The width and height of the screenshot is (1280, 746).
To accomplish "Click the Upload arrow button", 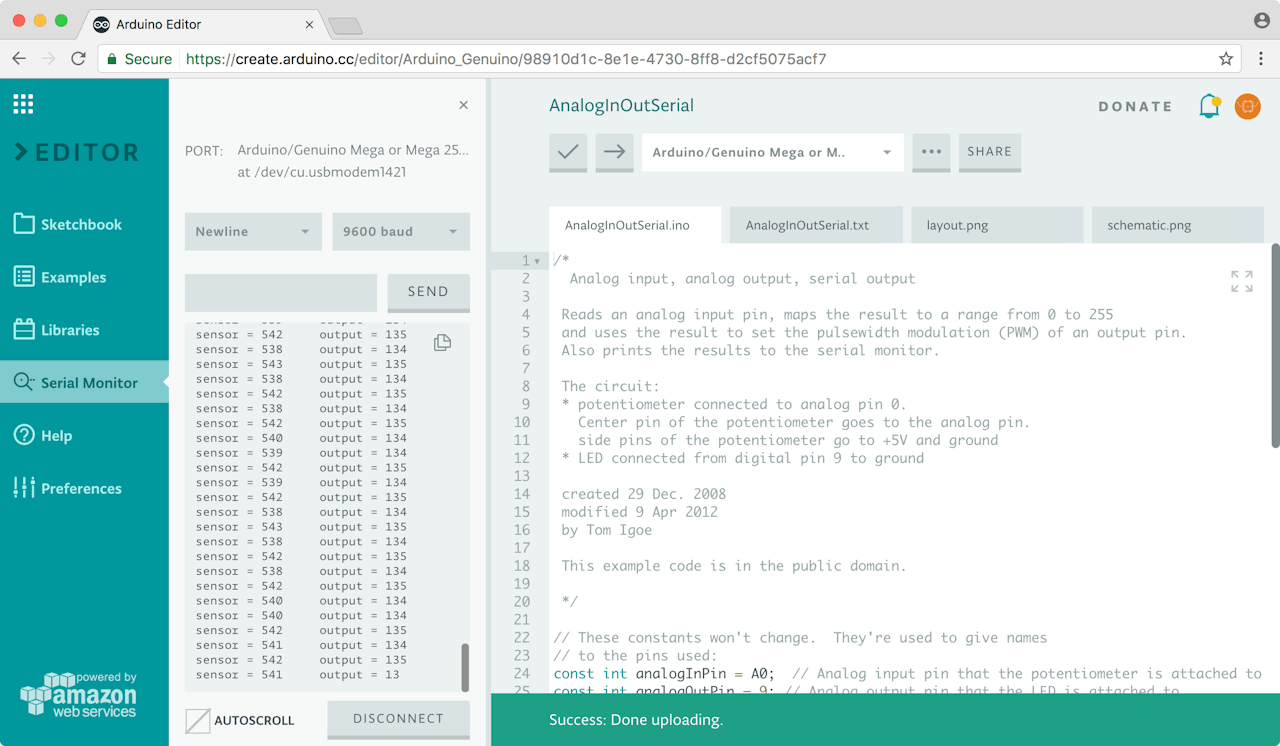I will 614,152.
